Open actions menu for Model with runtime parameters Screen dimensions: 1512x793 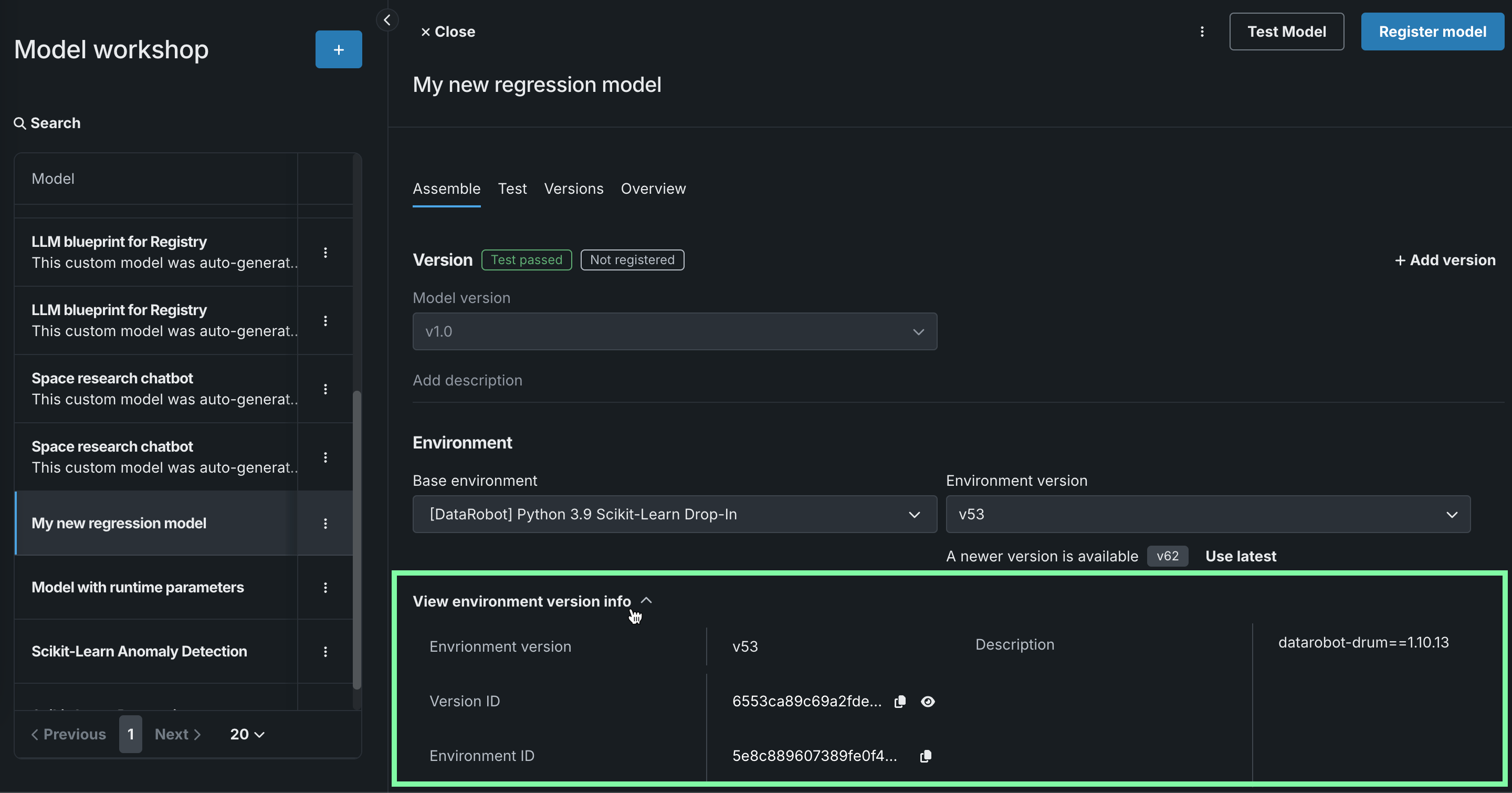click(325, 588)
